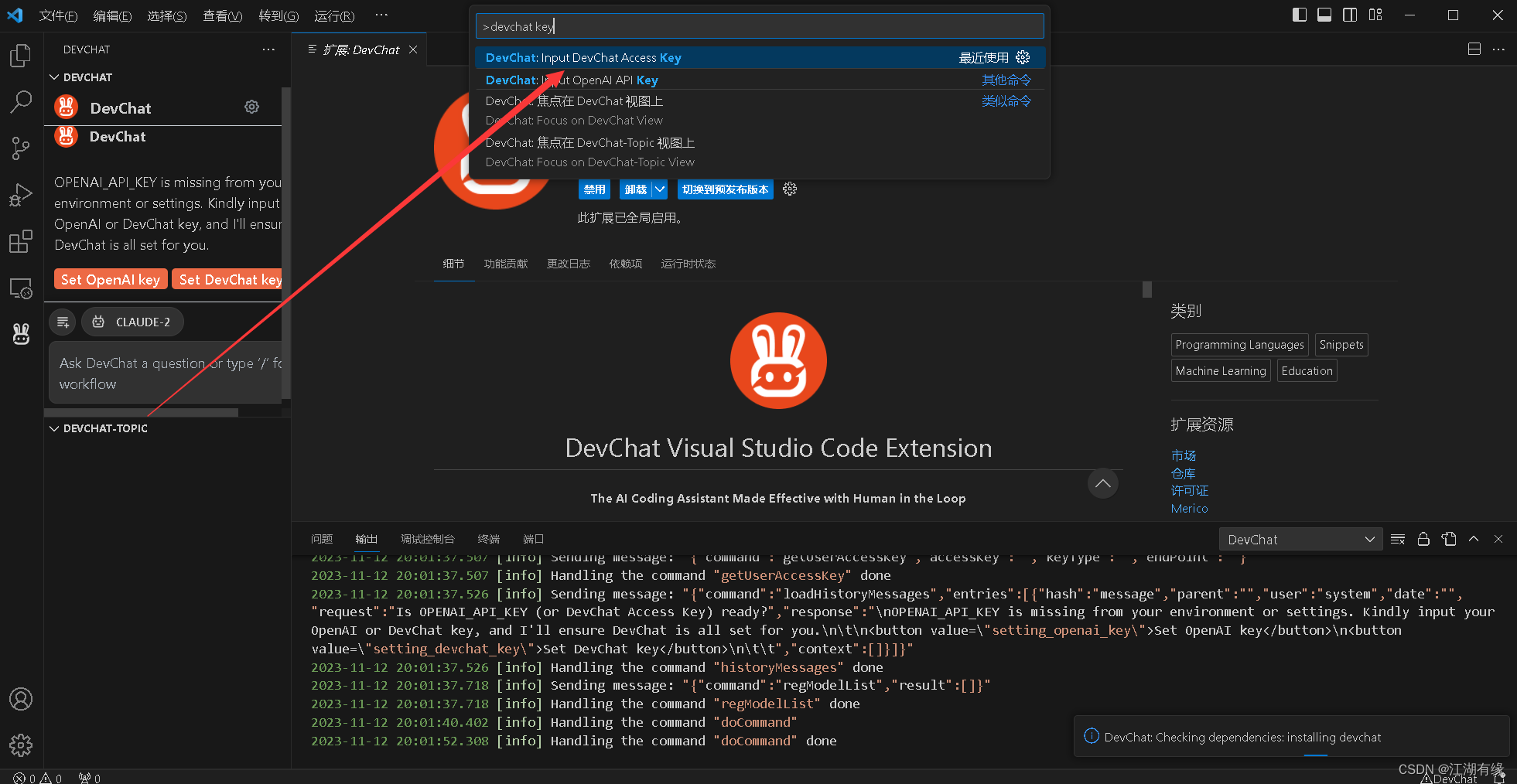Click the 禁用 disable extension button
Screen dimensions: 1517x784
click(x=594, y=189)
